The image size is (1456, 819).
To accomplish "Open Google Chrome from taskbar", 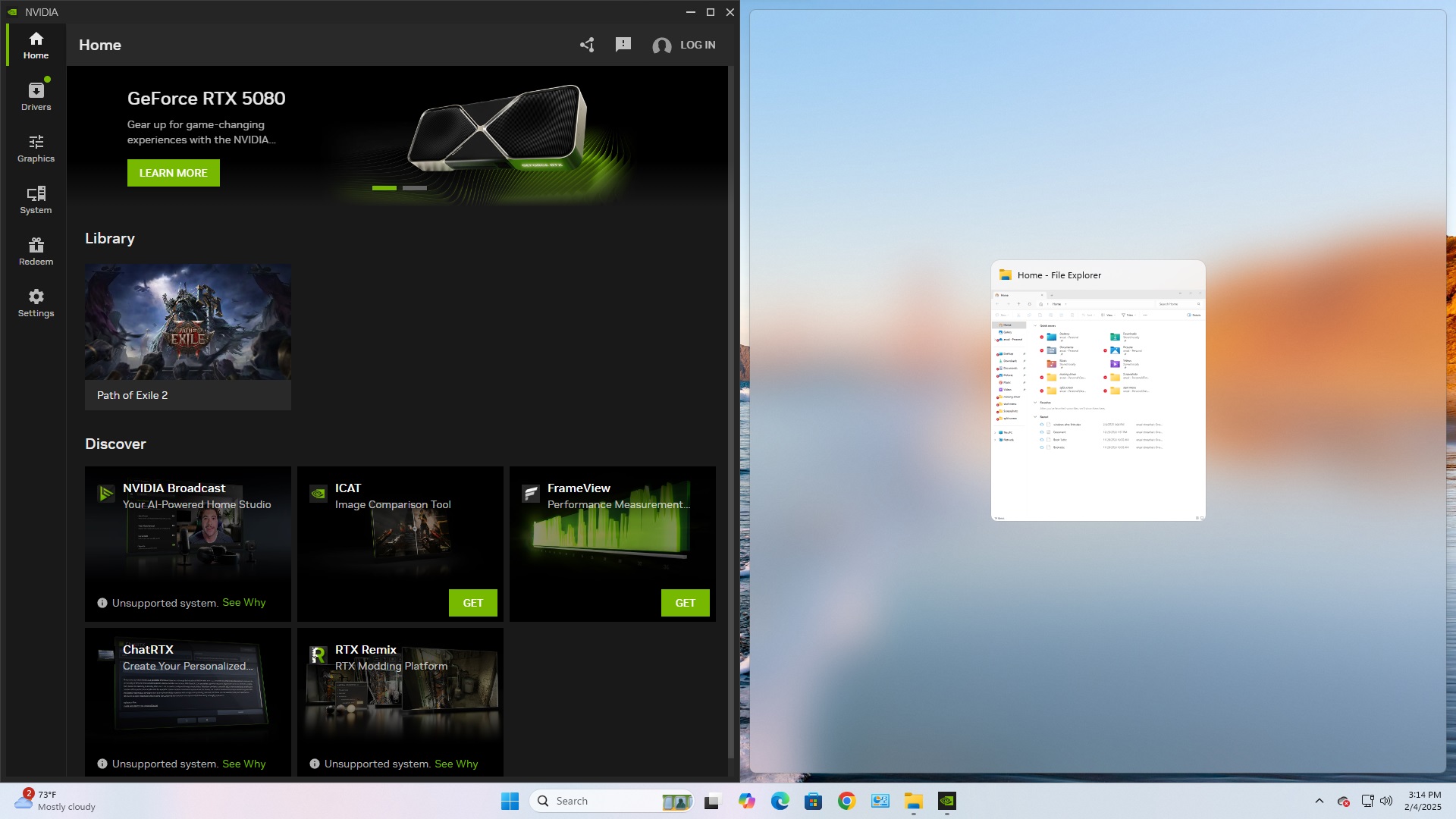I will pos(846,801).
